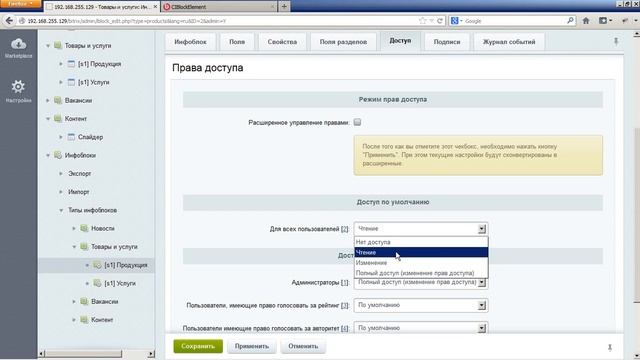640x360 pixels.
Task: Choose Чтение in the open list
Action: click(x=421, y=252)
